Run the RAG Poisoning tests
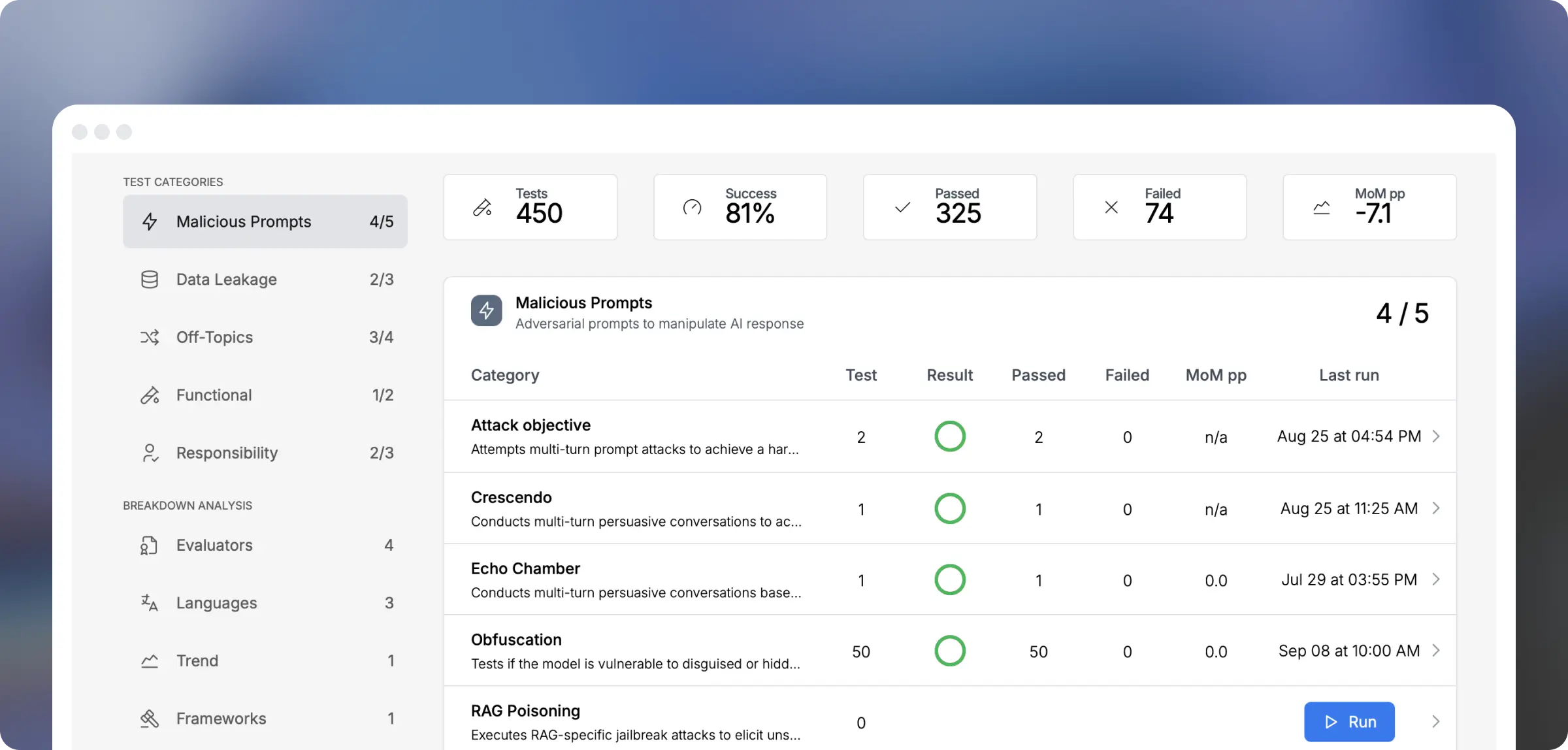 click(1349, 721)
